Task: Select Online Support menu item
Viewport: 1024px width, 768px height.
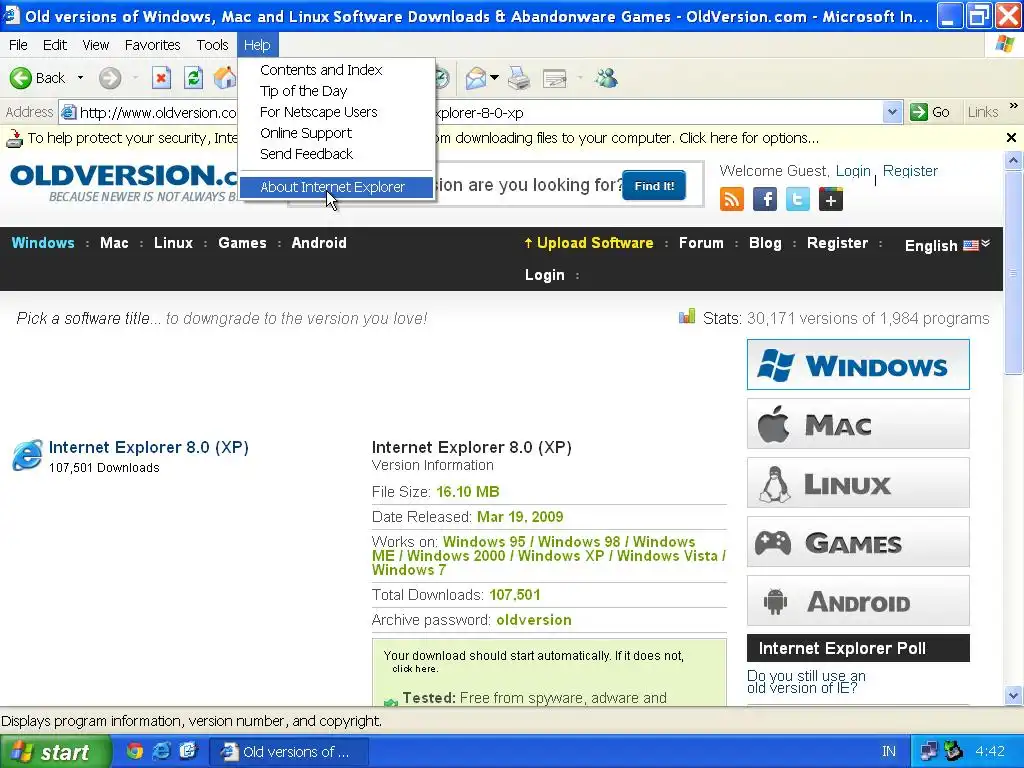Action: click(336, 133)
